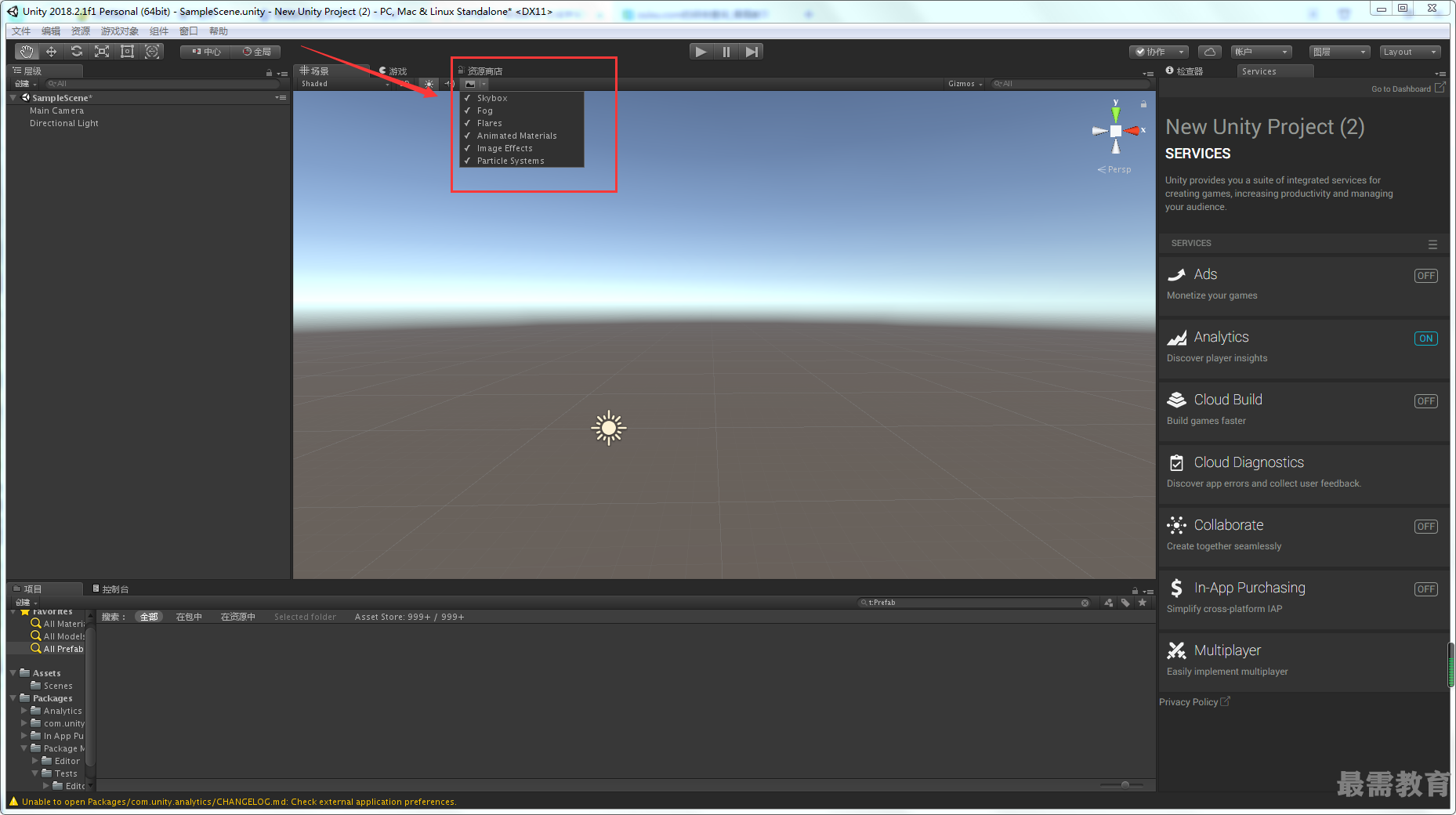This screenshot has height=815, width=1456.
Task: Toggle the Collaborate OFF switch
Action: click(1425, 527)
